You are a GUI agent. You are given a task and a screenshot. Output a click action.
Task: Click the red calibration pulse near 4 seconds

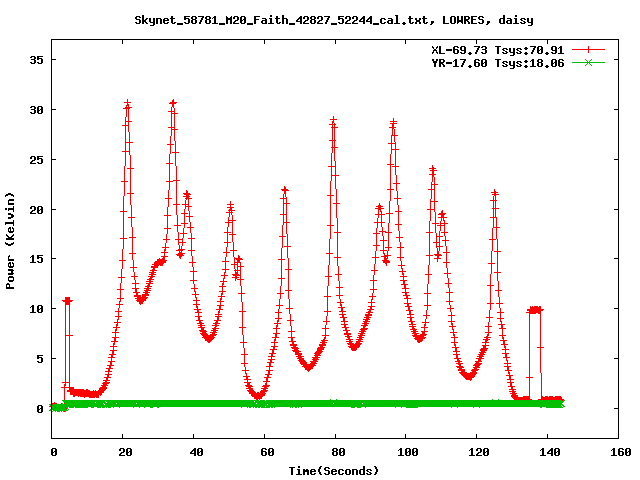[67, 301]
